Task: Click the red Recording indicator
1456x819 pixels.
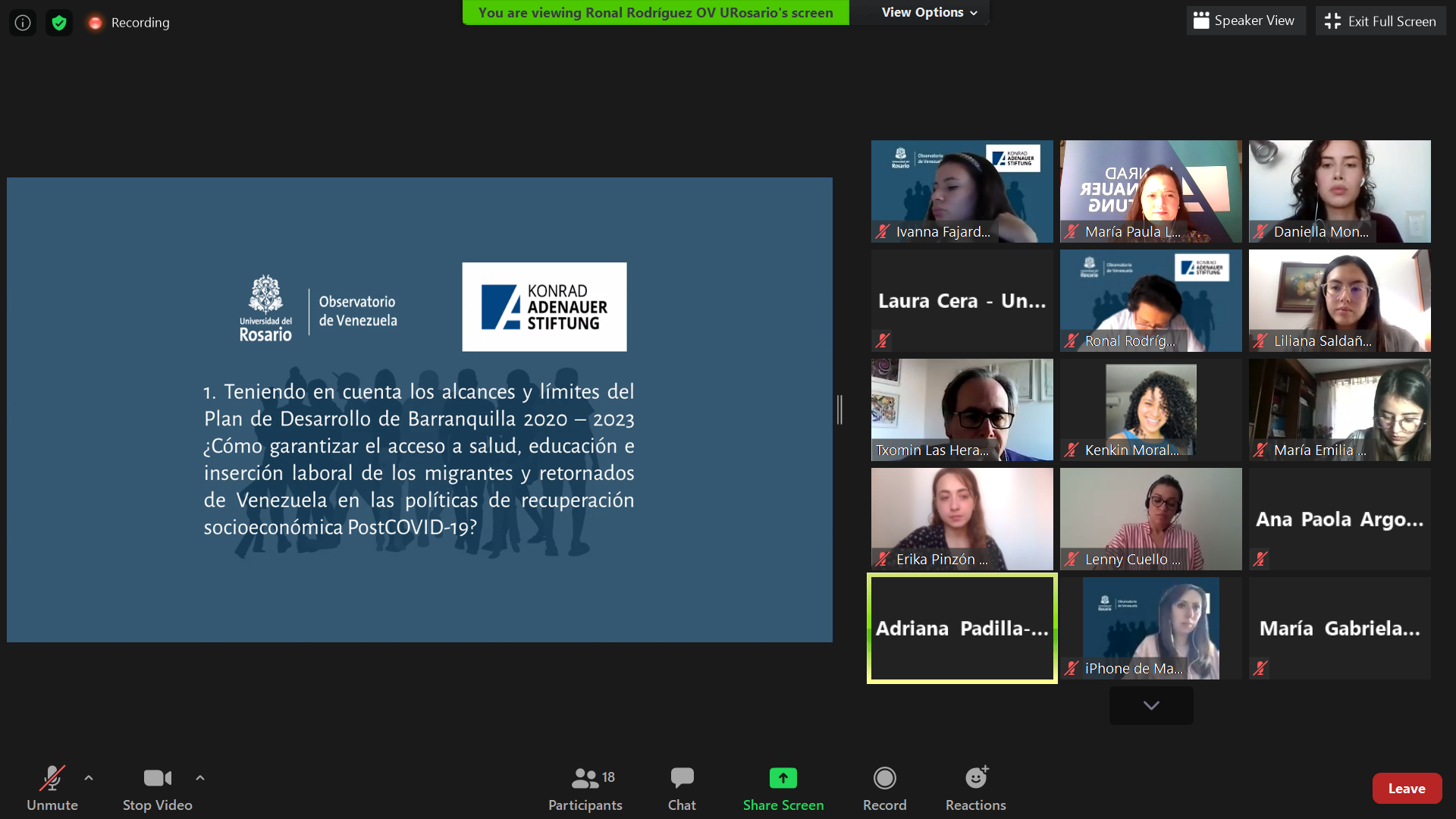Action: [x=96, y=23]
